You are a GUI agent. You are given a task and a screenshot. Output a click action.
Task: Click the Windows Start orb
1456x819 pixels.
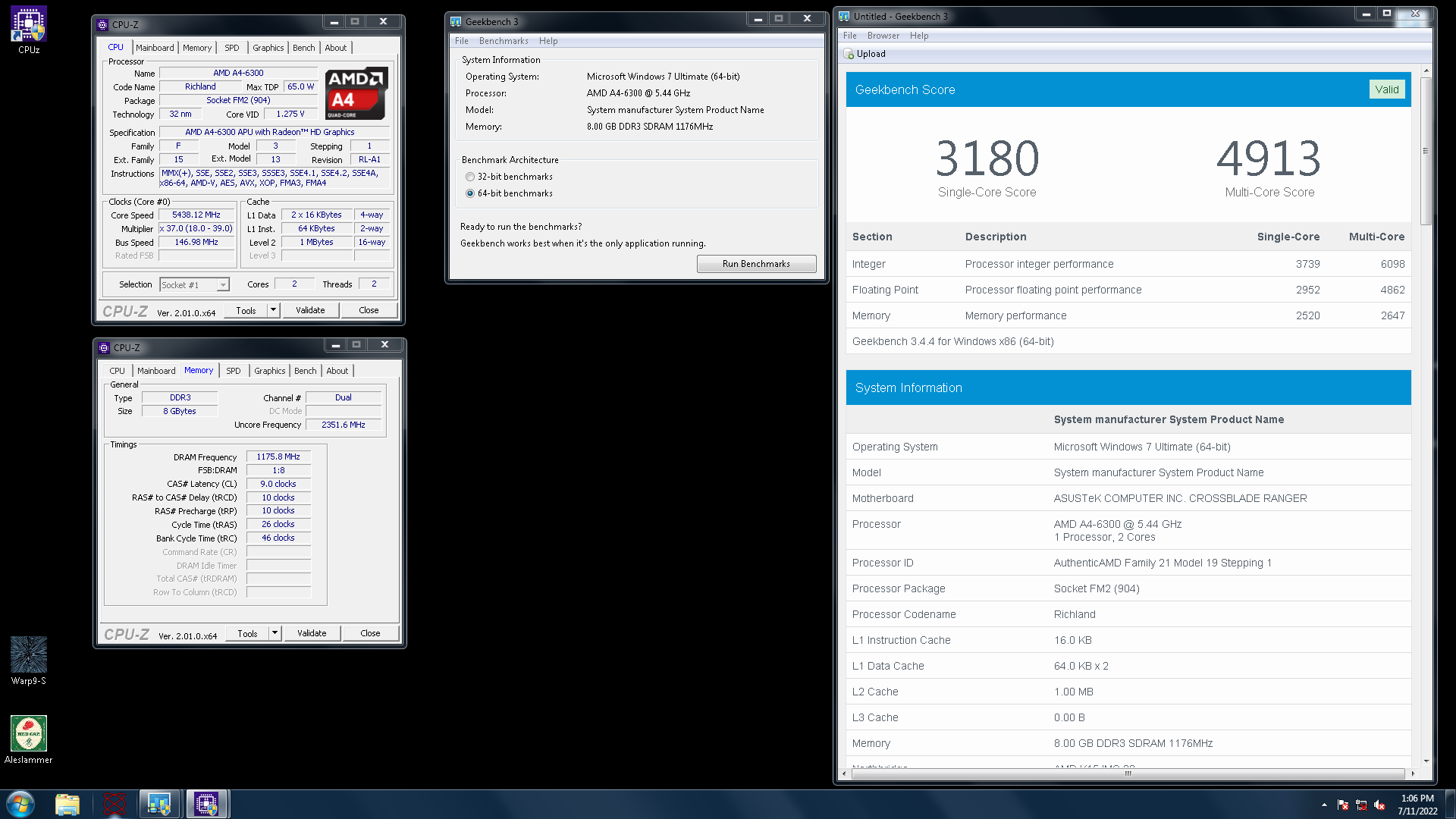tap(20, 804)
